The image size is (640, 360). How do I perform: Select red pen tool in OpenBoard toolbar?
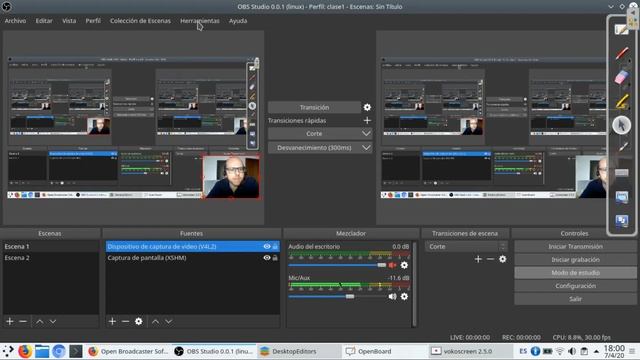622,53
